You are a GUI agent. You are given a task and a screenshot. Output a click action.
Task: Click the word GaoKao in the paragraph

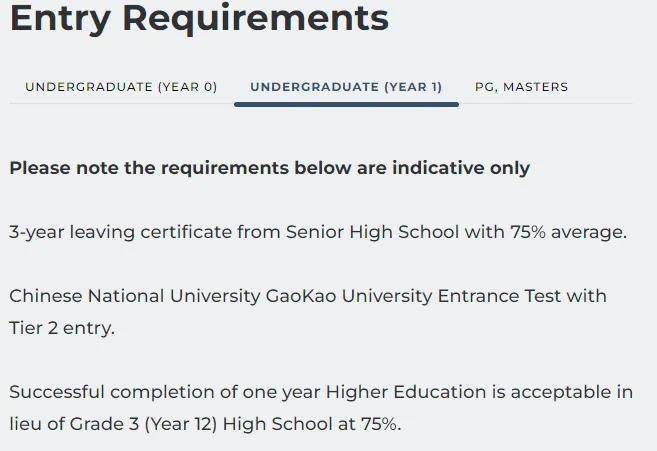(301, 296)
